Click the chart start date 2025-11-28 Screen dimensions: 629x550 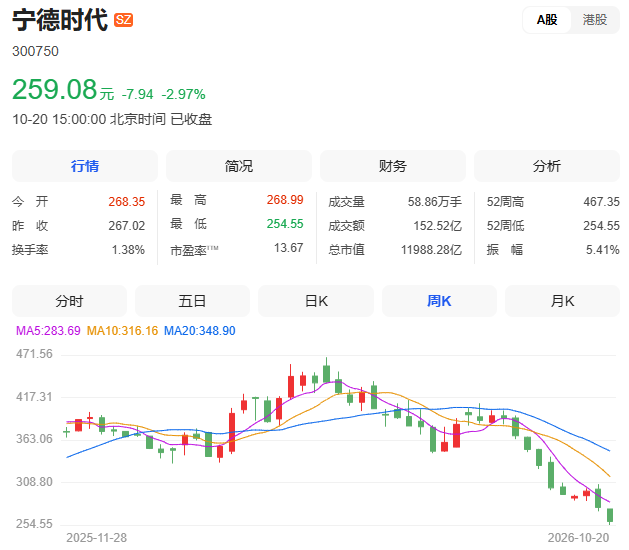coord(96,538)
